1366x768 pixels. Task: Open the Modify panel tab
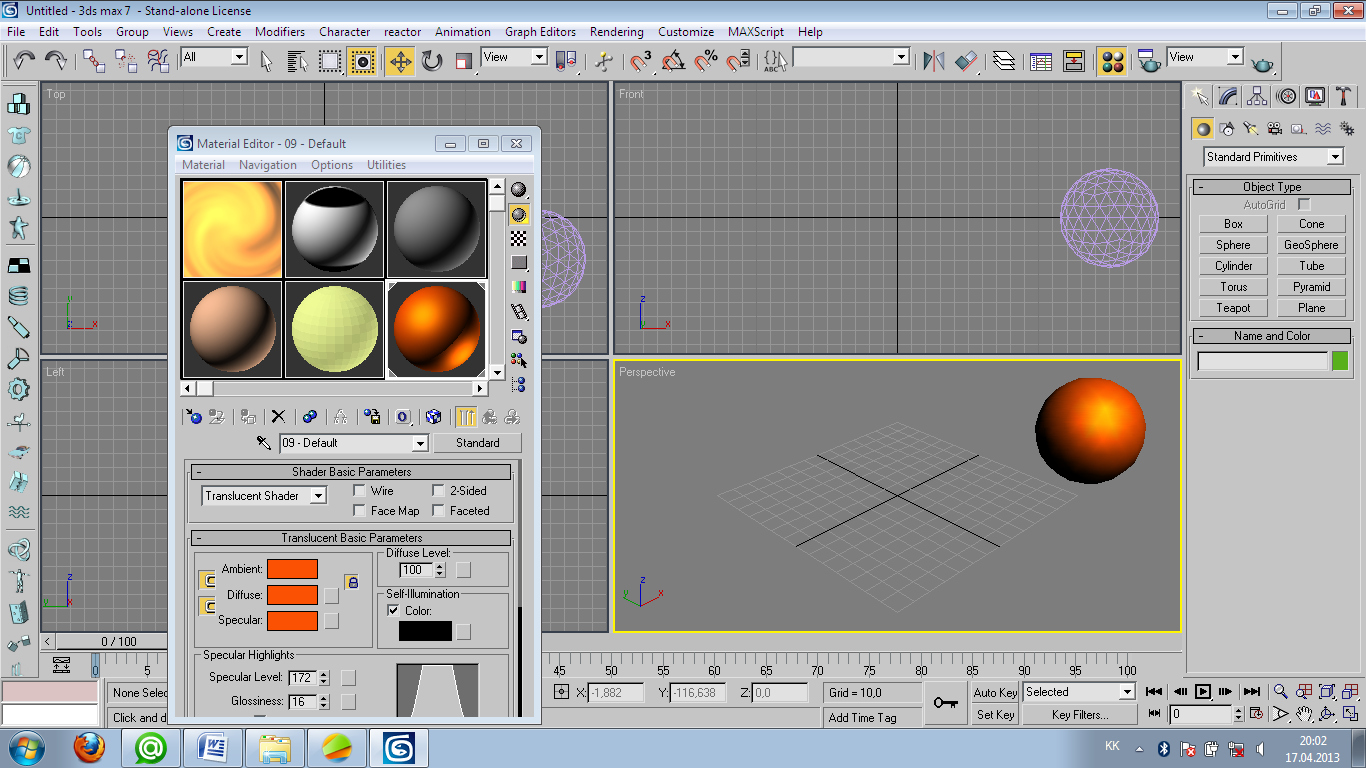tap(1229, 96)
